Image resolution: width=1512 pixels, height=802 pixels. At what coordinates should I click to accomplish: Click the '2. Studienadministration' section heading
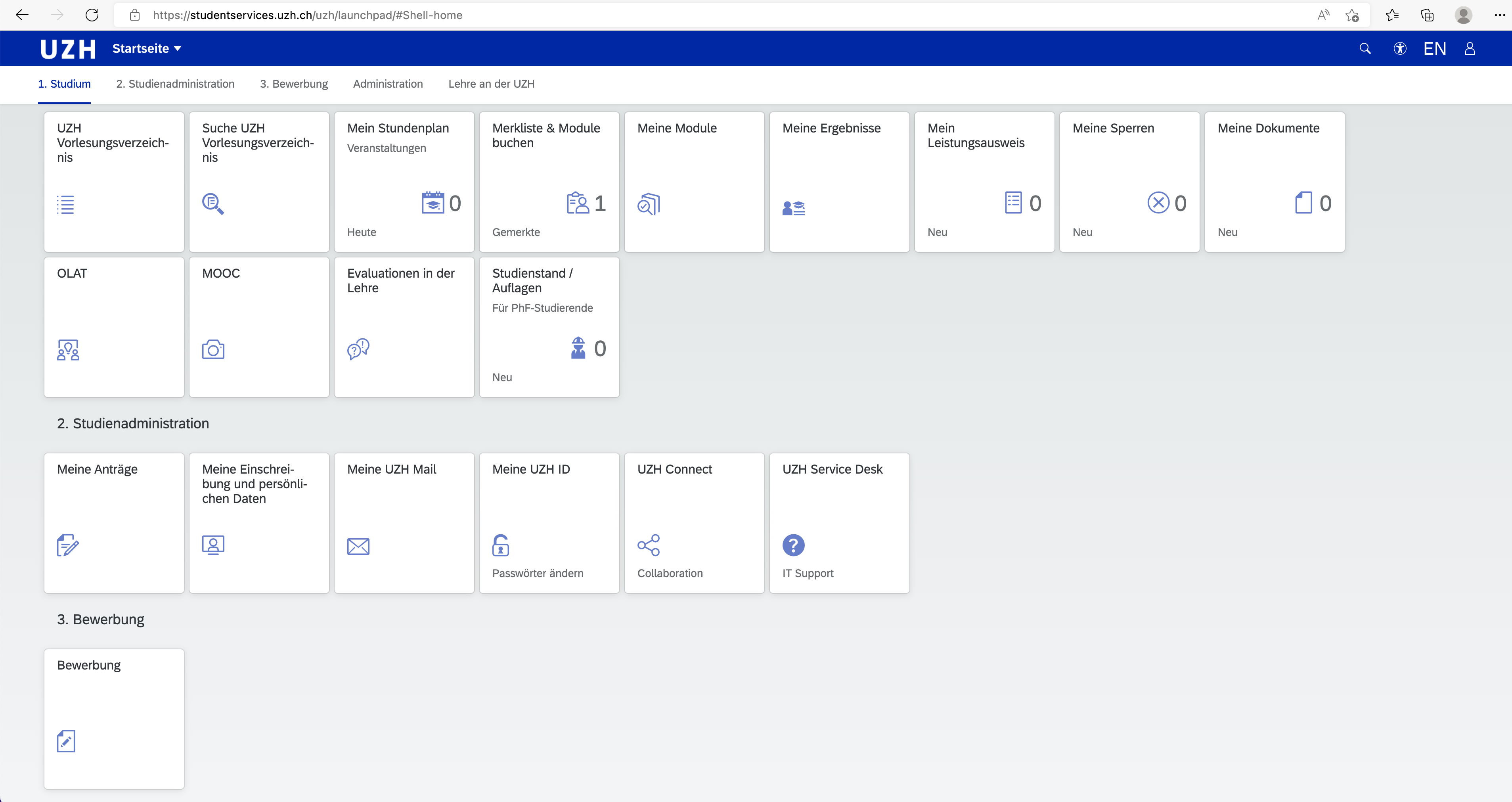[133, 423]
